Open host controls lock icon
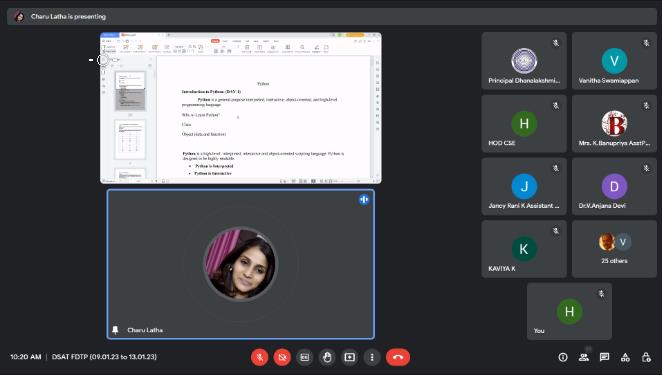662x375 pixels. click(646, 357)
